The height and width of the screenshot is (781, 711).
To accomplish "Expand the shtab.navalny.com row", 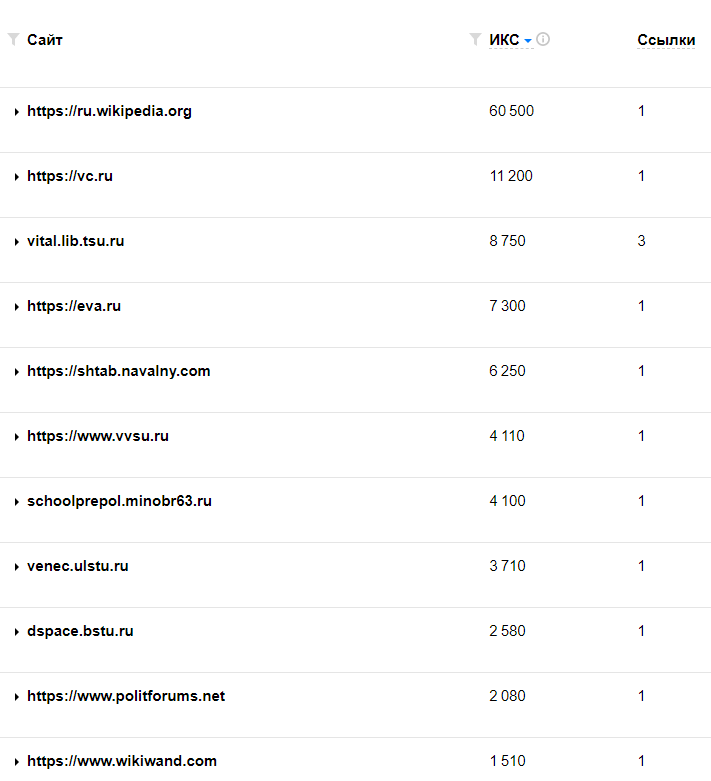I will (x=17, y=372).
